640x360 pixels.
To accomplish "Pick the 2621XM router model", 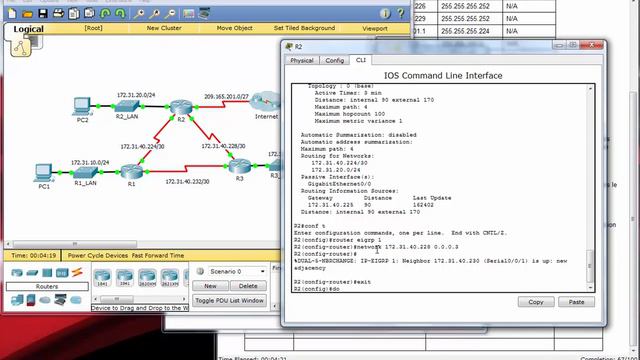I will pyautogui.click(x=170, y=278).
